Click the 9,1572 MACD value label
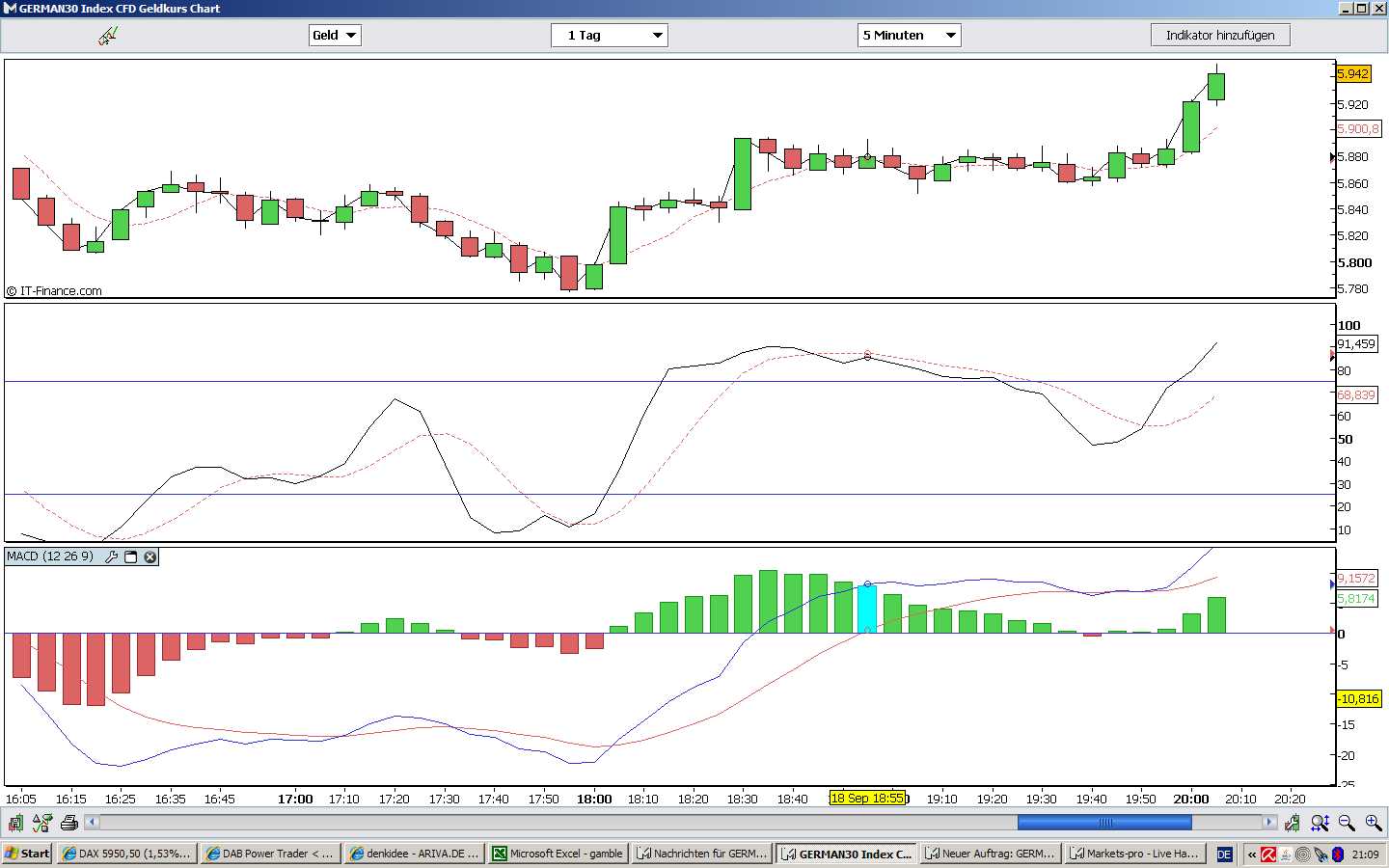Image resolution: width=1389 pixels, height=868 pixels. click(x=1356, y=579)
